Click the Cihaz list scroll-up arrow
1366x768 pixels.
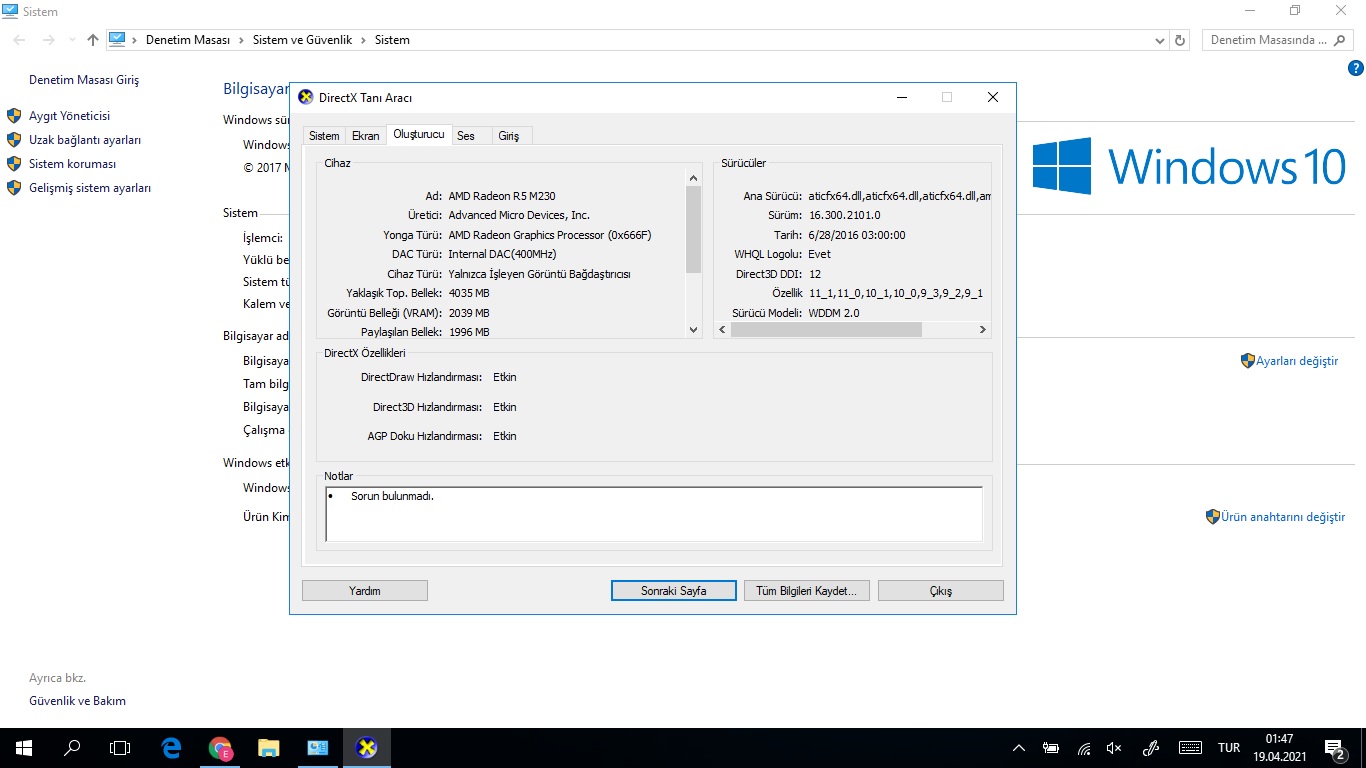click(694, 178)
